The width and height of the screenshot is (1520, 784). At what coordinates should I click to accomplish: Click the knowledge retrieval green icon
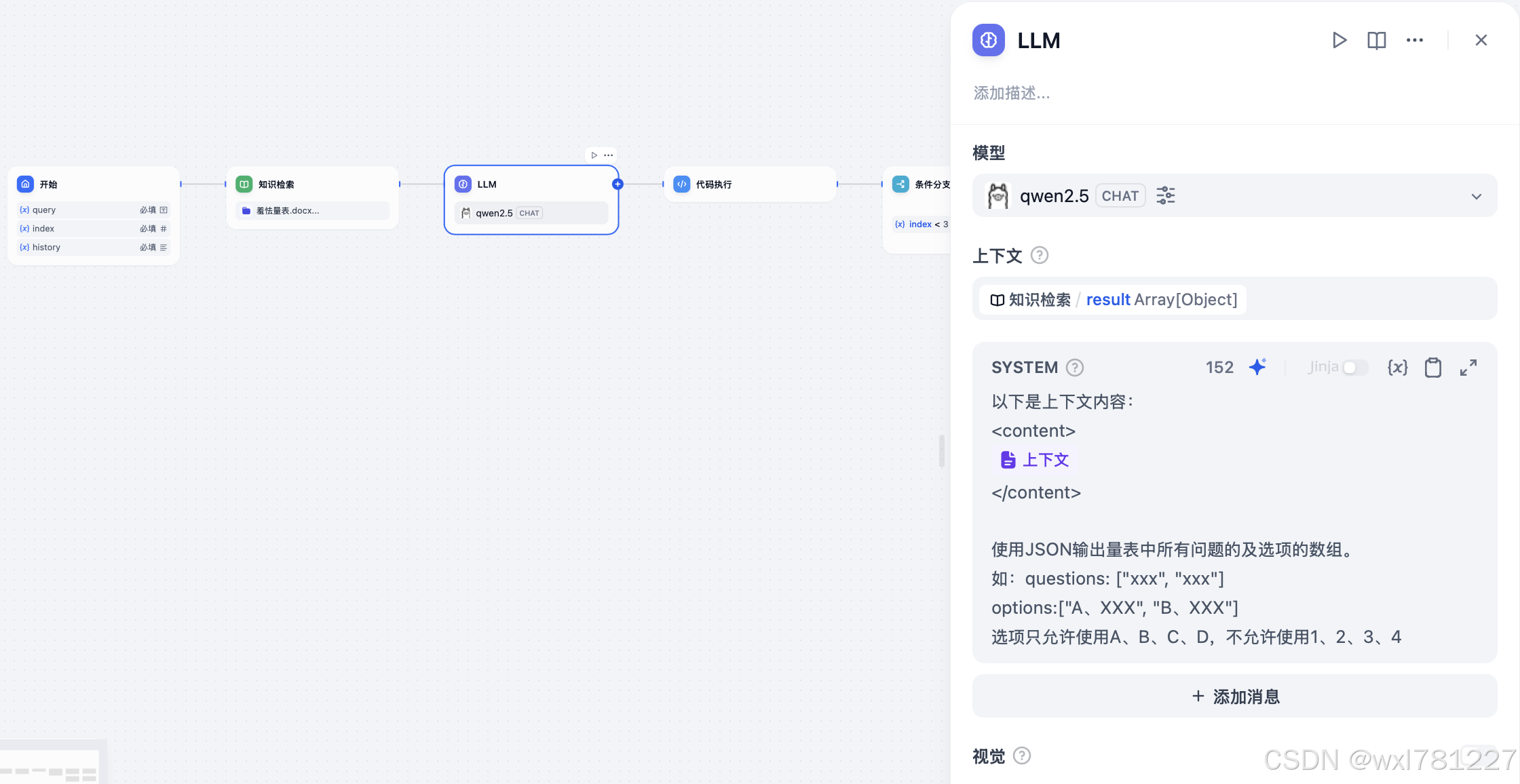(x=244, y=184)
